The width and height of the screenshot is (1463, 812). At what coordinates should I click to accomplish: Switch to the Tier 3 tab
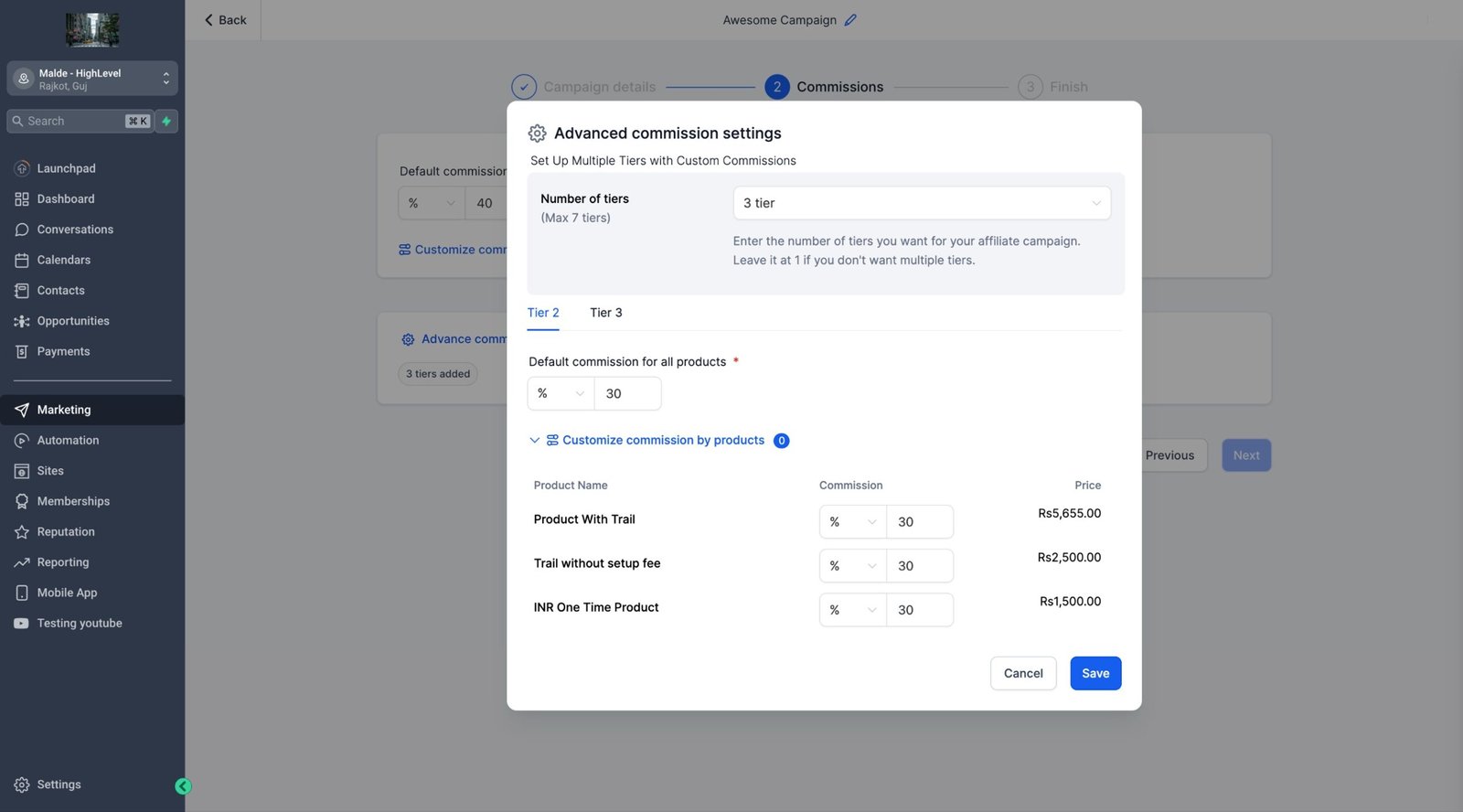(x=605, y=313)
